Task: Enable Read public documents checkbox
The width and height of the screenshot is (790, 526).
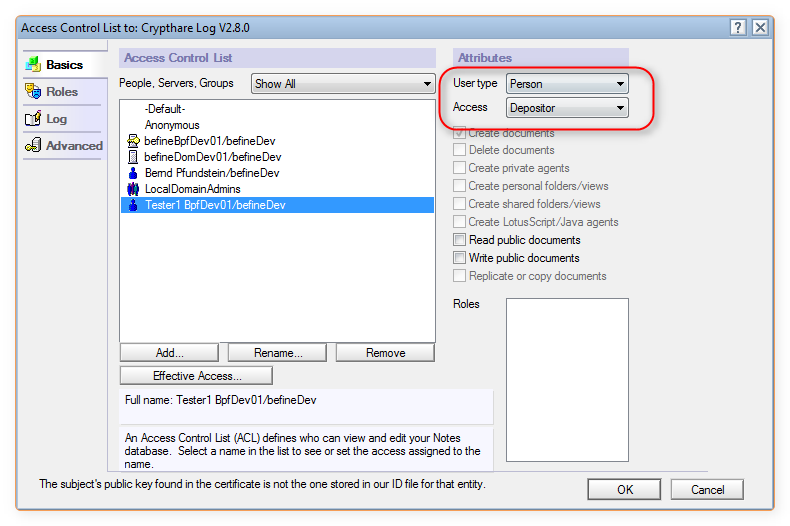Action: pos(459,240)
